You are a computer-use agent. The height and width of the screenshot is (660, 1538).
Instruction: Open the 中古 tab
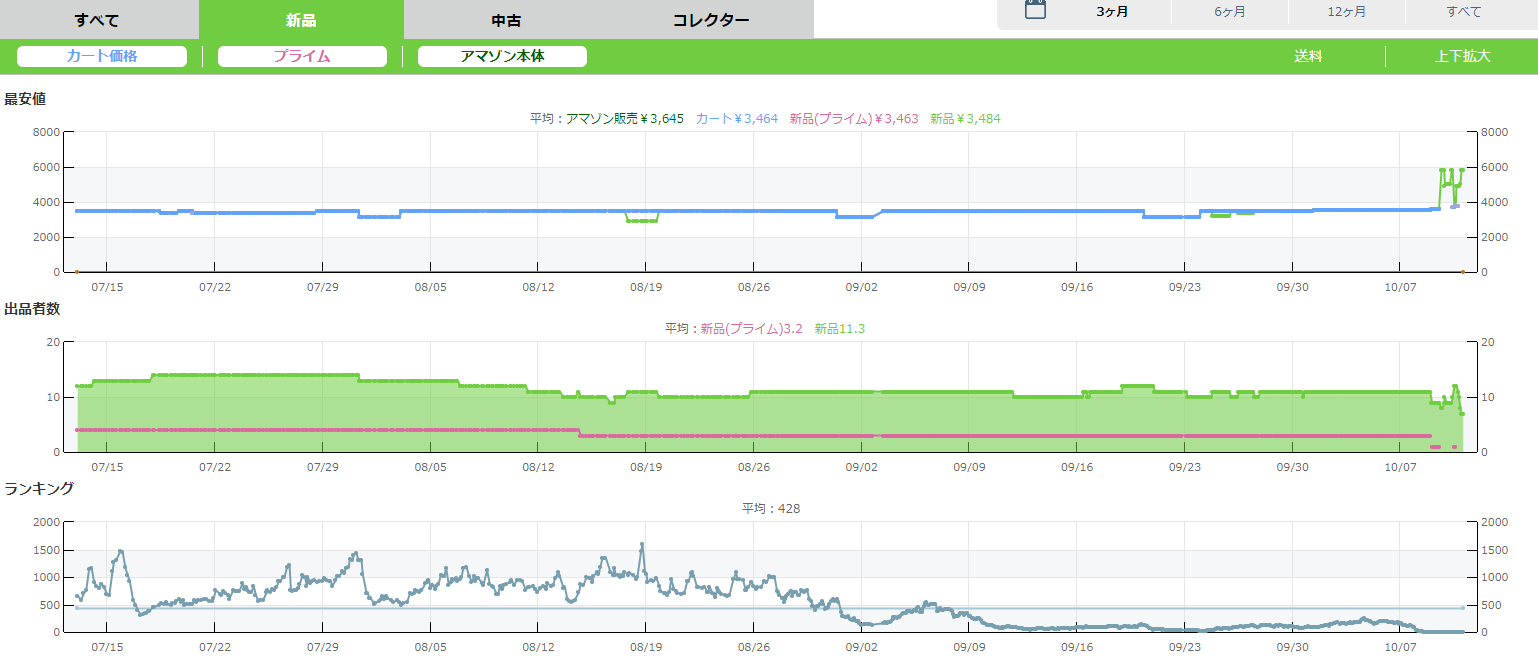tap(506, 20)
